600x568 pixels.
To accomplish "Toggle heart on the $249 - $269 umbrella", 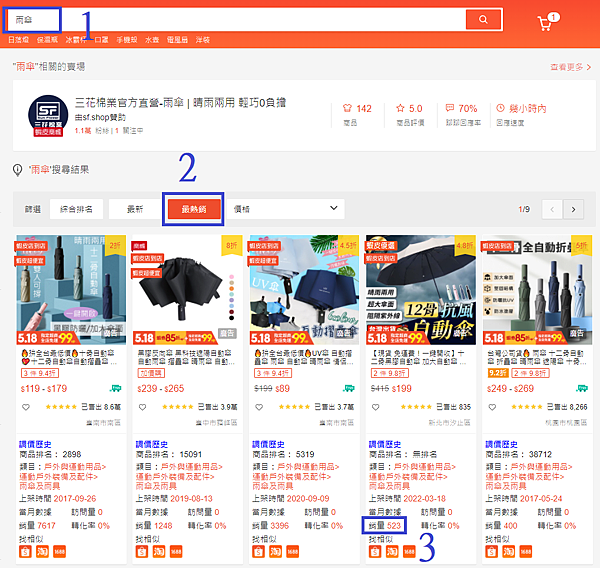I will pos(492,407).
